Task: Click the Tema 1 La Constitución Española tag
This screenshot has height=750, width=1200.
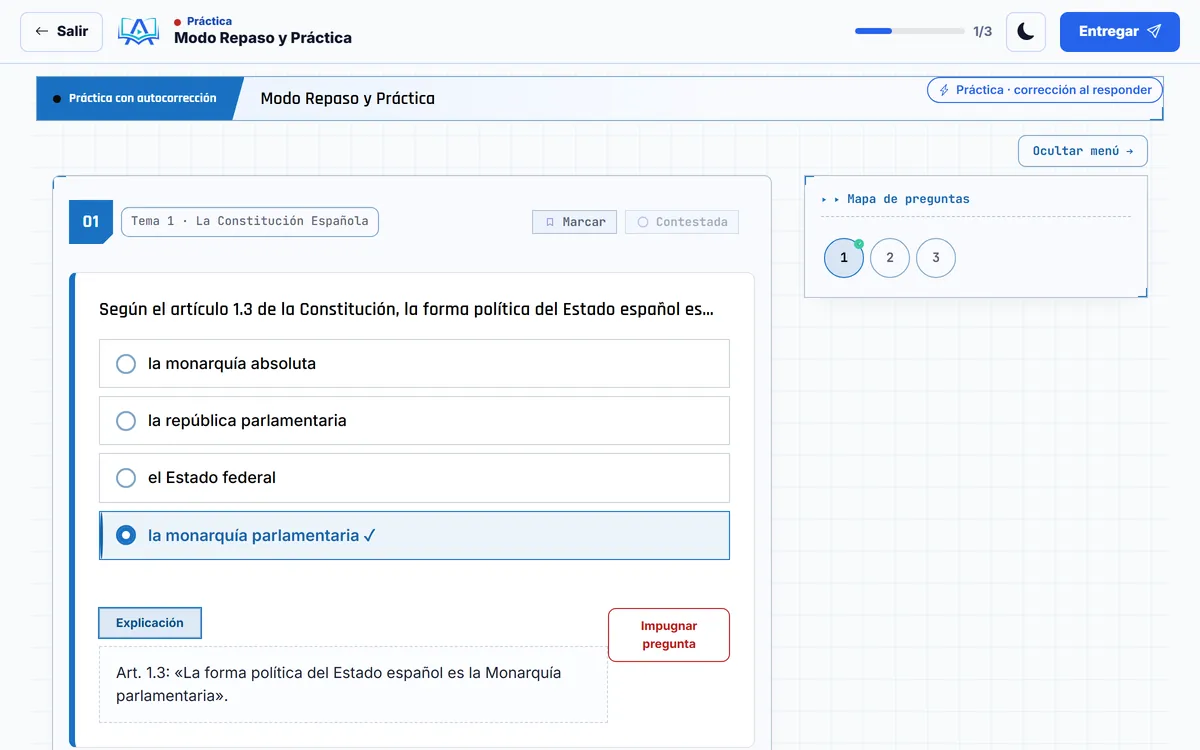Action: 250,221
